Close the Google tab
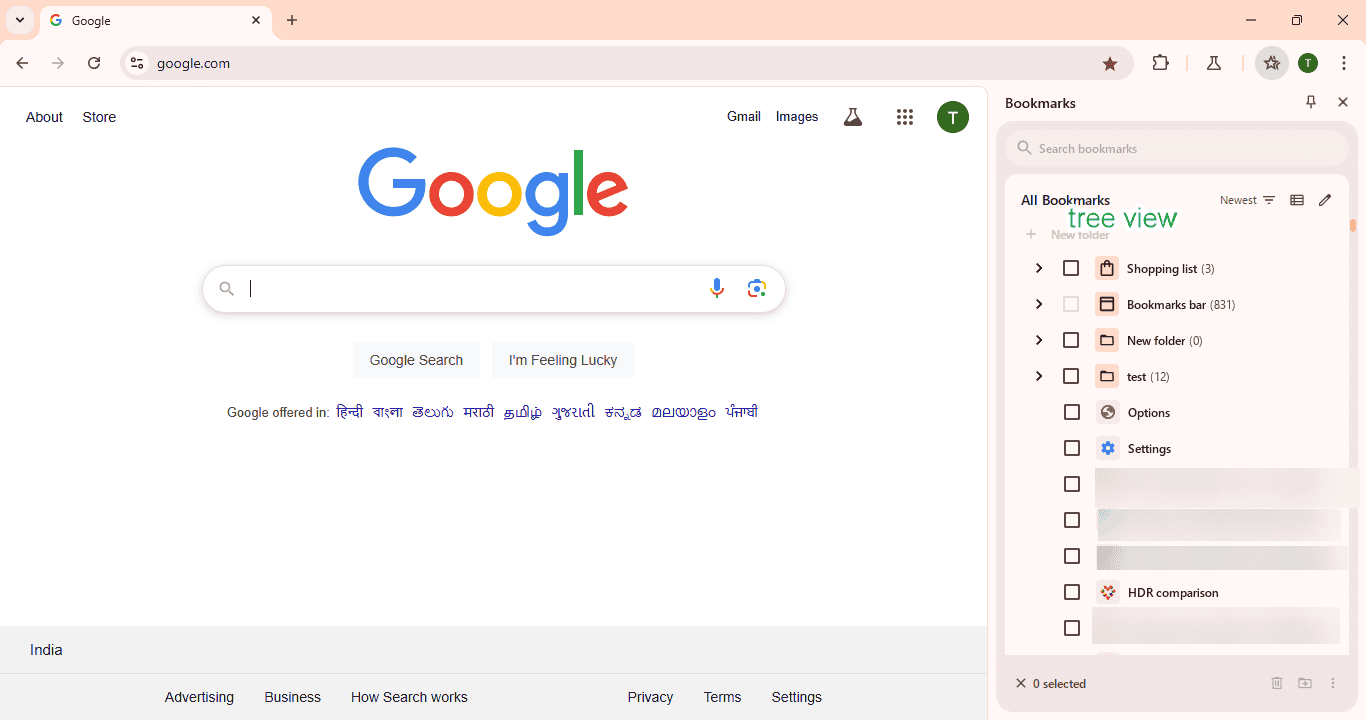1366x720 pixels. coord(256,20)
